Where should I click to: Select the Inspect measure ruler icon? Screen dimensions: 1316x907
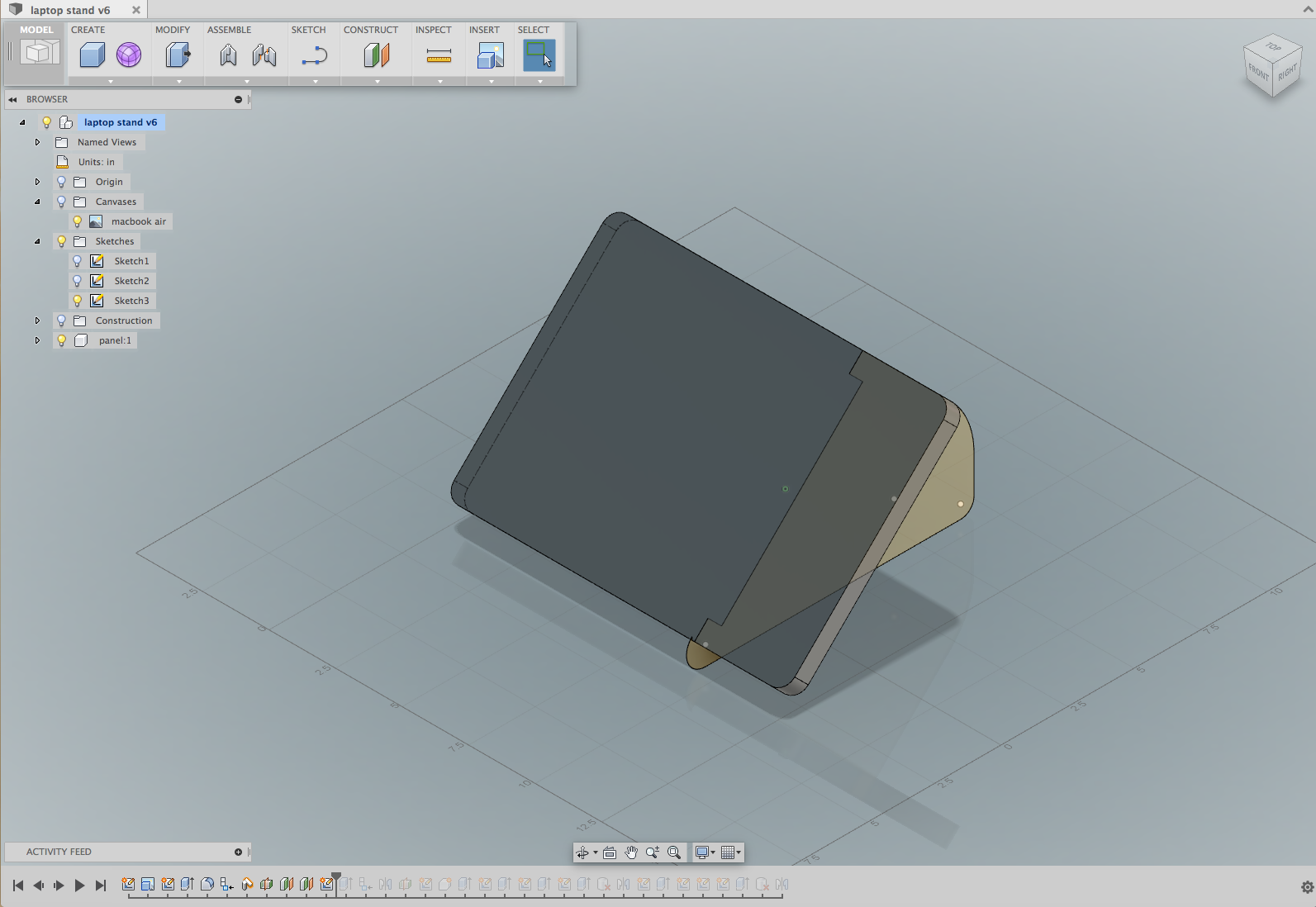click(x=439, y=56)
